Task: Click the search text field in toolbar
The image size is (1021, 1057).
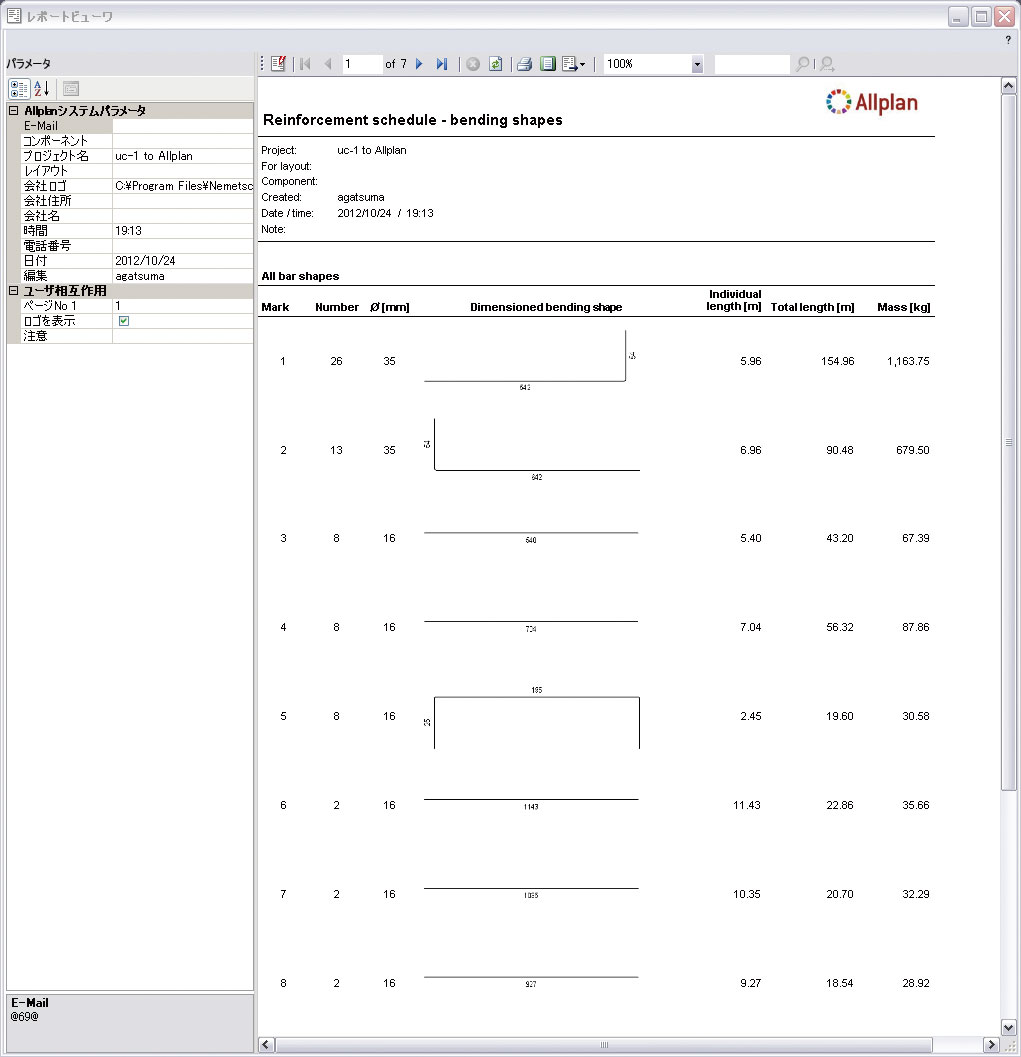Action: (x=751, y=64)
